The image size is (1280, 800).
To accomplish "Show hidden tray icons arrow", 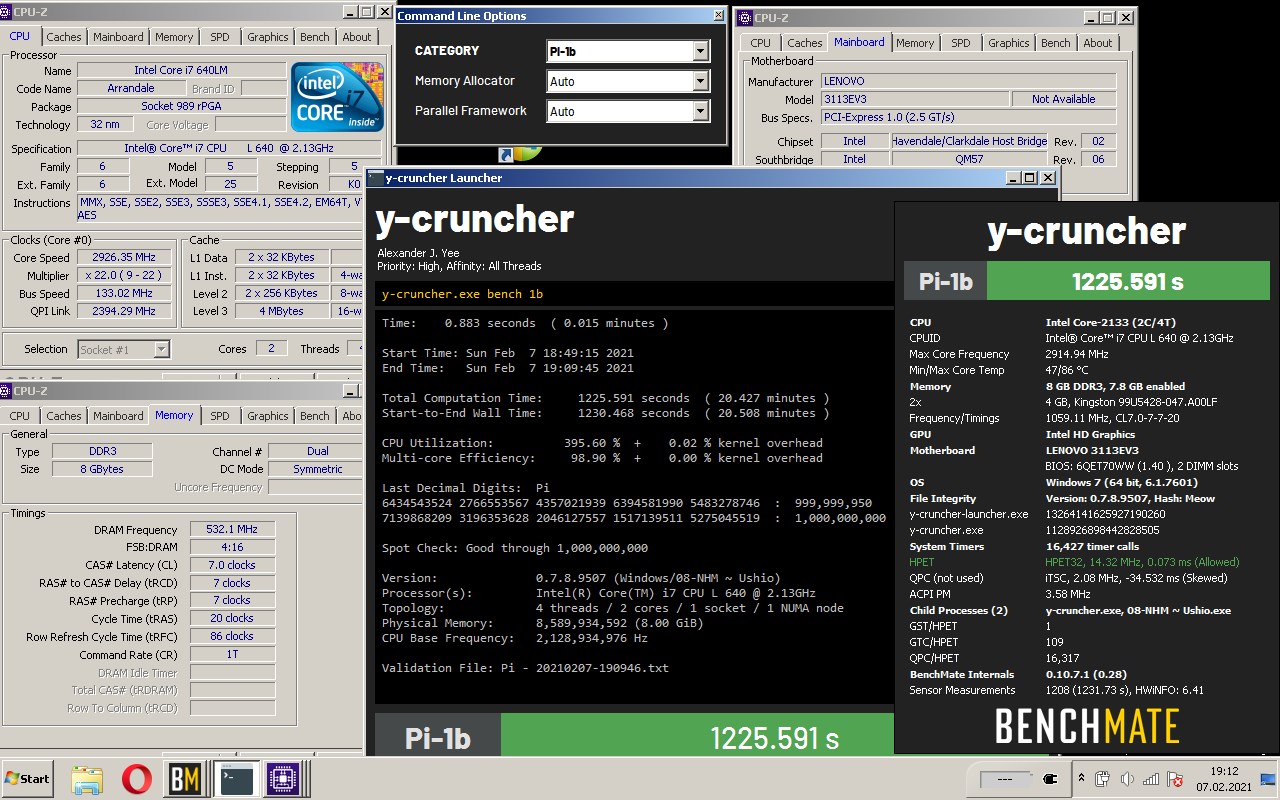I will coord(1081,778).
